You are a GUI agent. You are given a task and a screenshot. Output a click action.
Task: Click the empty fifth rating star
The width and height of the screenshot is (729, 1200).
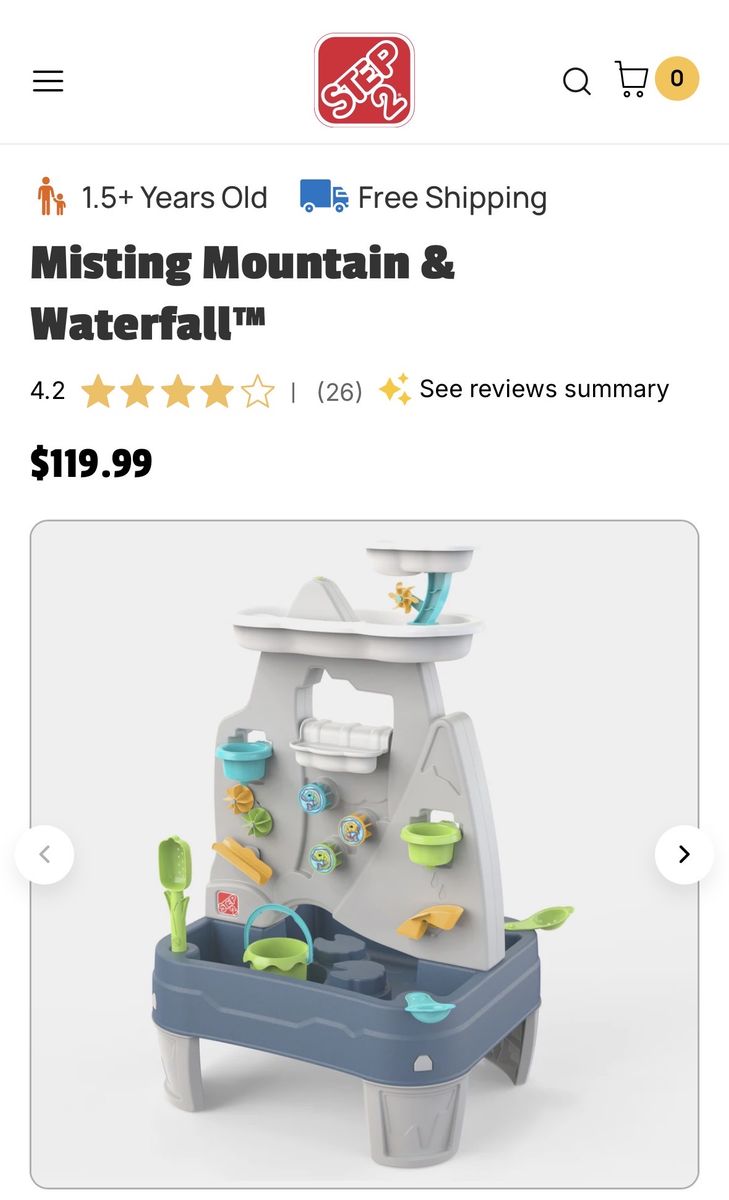pyautogui.click(x=257, y=391)
